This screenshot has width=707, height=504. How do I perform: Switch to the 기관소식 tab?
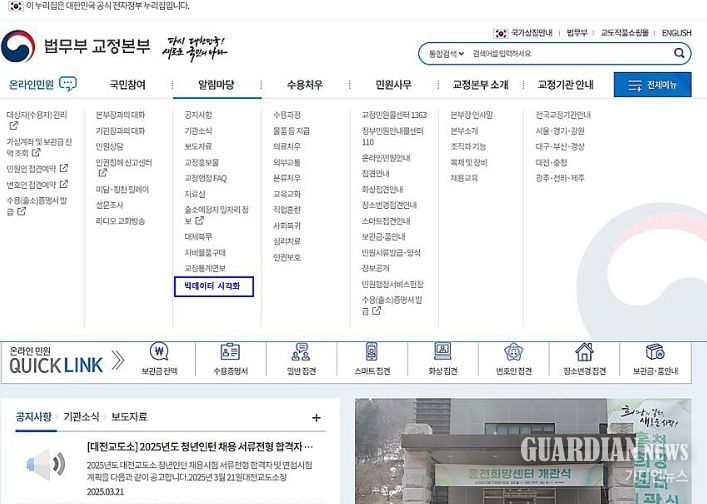tap(81, 417)
